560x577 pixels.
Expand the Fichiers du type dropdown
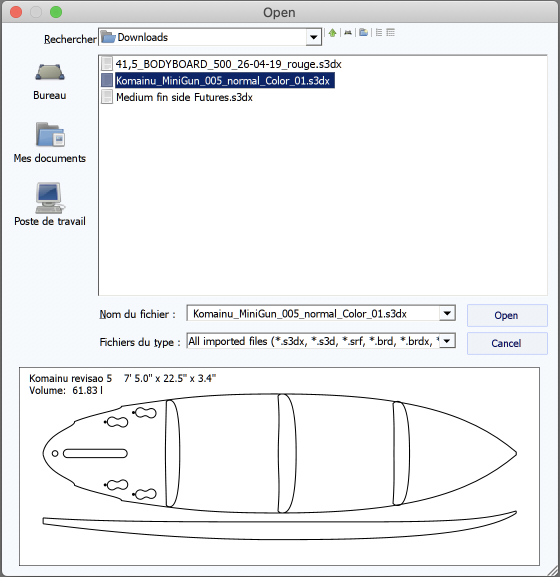[447, 341]
